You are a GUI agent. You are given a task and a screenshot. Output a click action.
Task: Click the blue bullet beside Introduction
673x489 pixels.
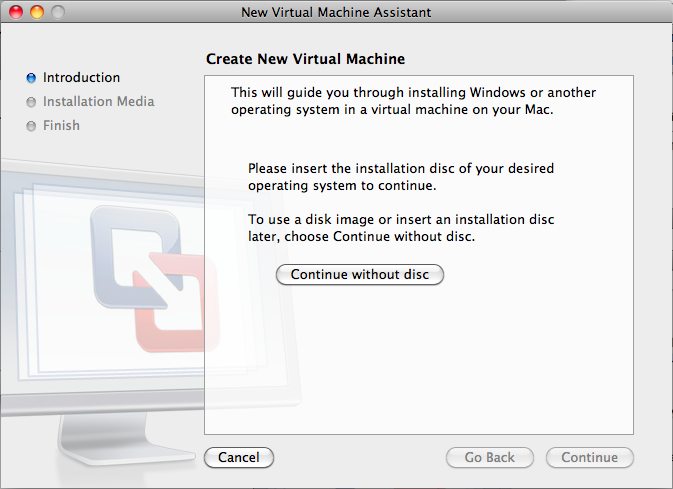click(x=31, y=78)
